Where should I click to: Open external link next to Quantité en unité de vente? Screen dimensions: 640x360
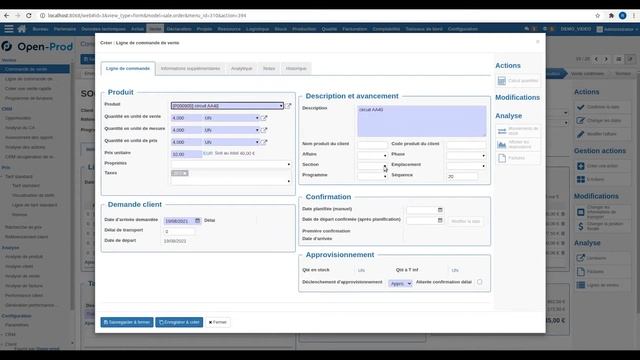[264, 118]
